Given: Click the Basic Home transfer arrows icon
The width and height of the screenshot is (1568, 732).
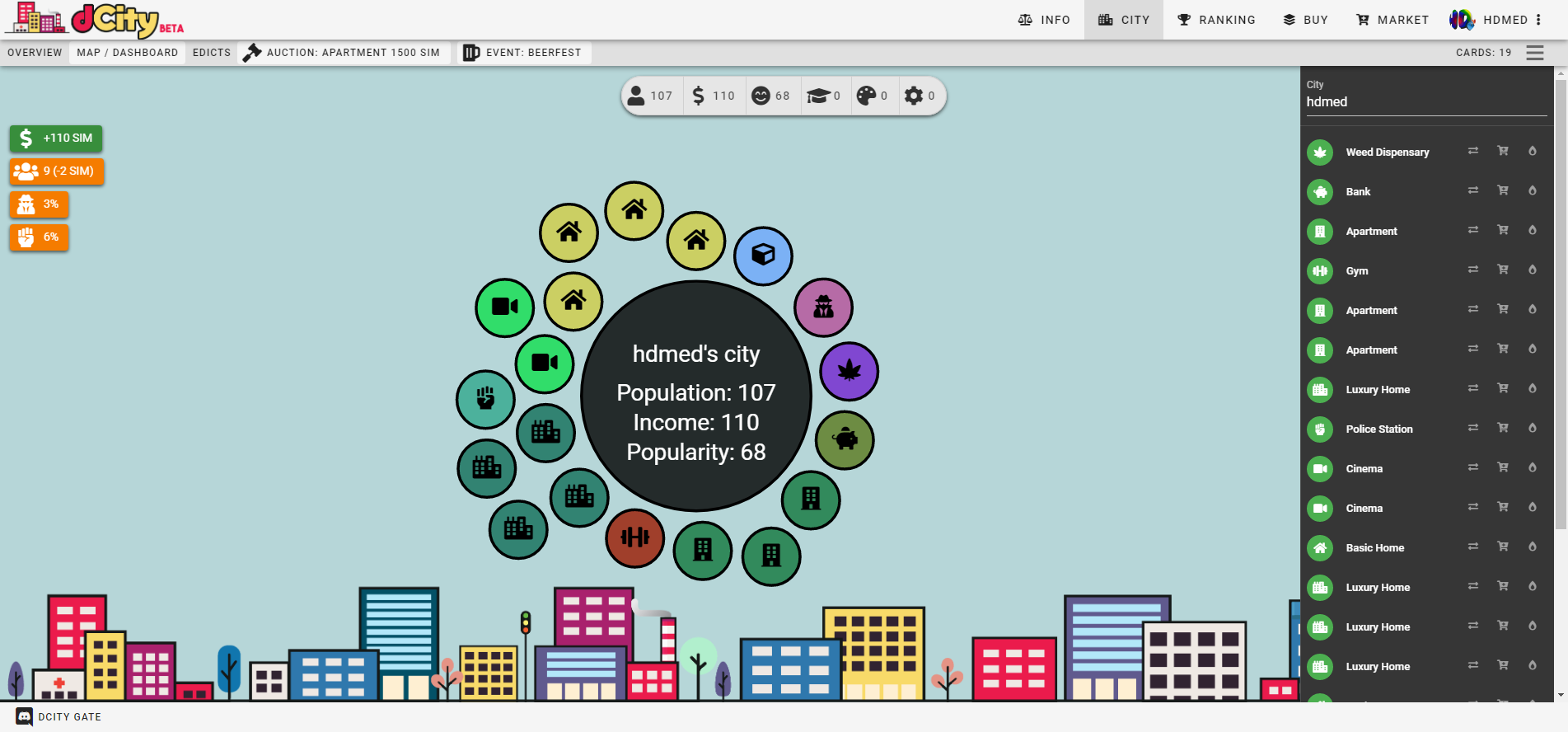Looking at the screenshot, I should pos(1473,547).
